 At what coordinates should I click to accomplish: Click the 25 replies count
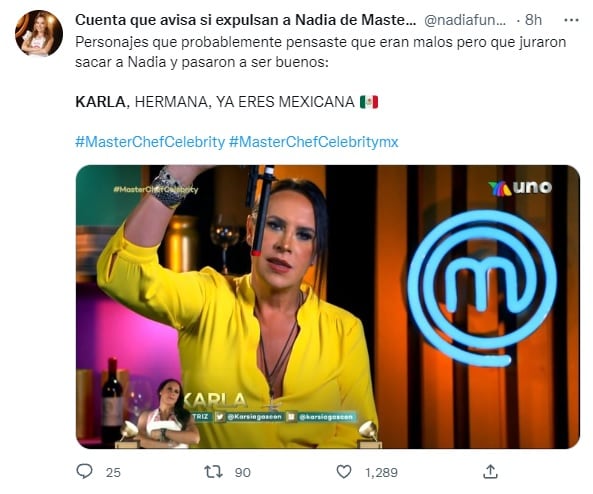pos(113,472)
